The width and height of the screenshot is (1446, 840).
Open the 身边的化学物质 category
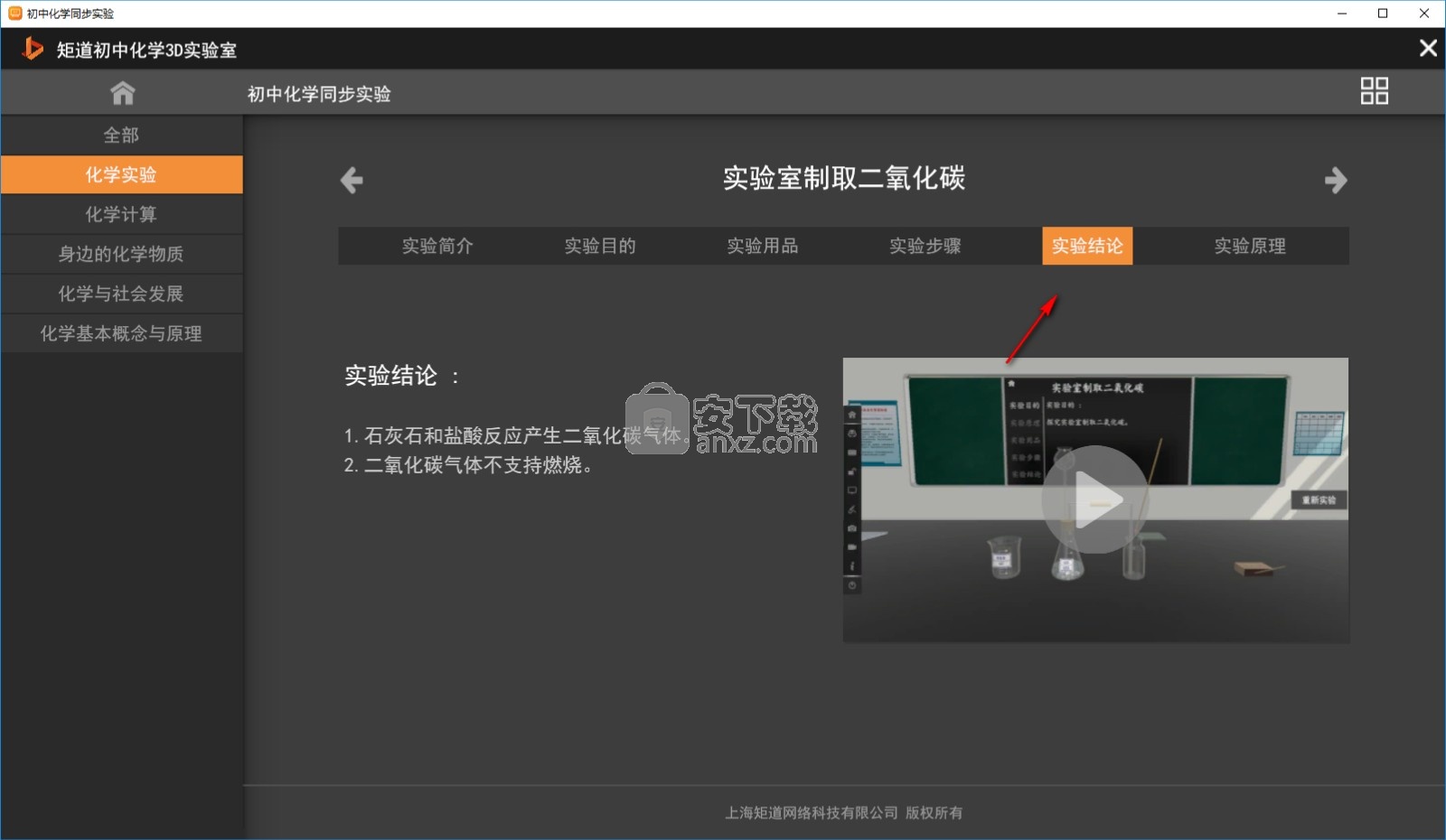pyautogui.click(x=121, y=255)
